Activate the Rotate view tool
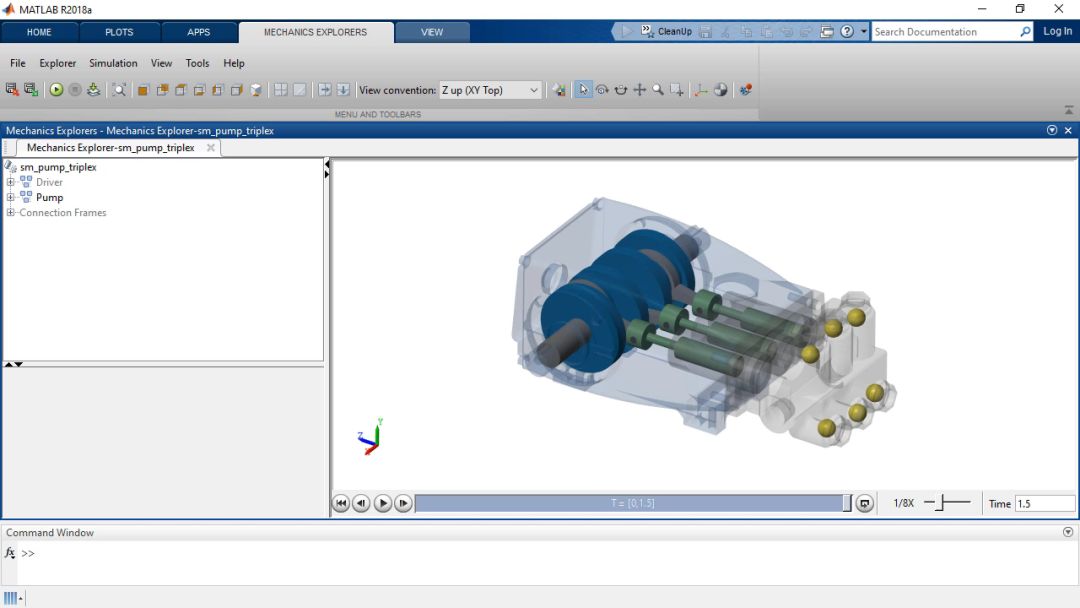The image size is (1080, 608). point(602,90)
